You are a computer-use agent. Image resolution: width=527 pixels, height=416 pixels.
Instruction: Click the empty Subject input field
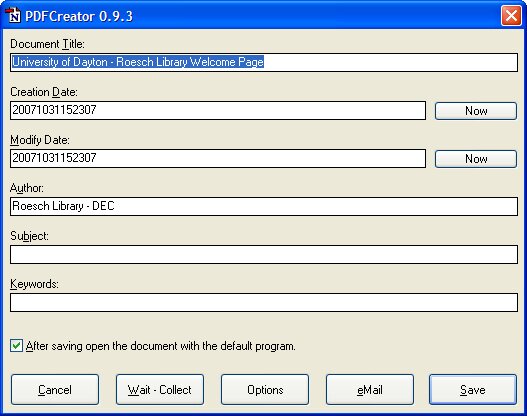(264, 254)
